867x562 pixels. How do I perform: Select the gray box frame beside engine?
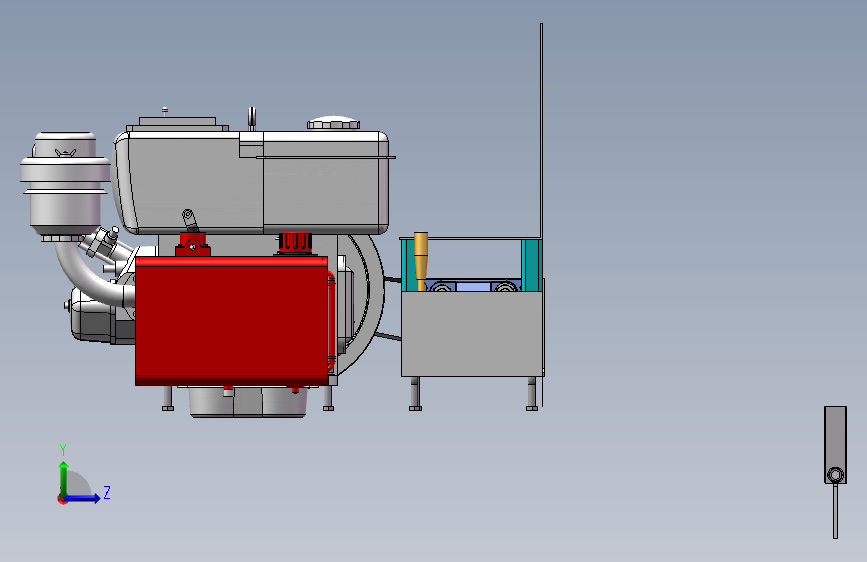(x=472, y=334)
